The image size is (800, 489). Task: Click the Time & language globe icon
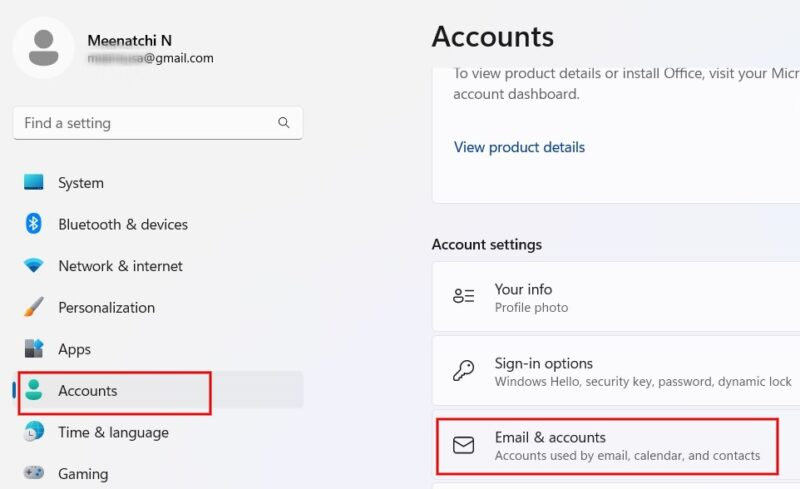[34, 432]
